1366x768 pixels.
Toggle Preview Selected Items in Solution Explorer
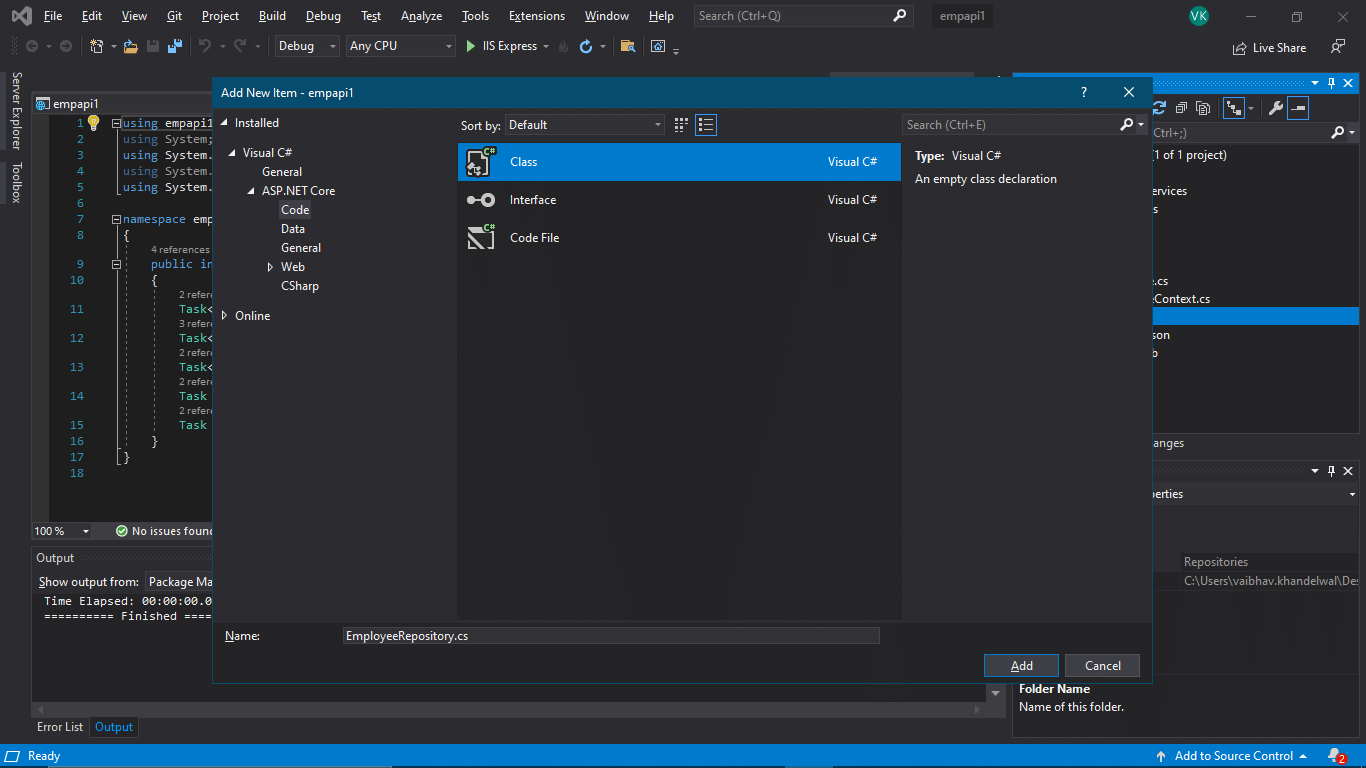[x=1298, y=108]
